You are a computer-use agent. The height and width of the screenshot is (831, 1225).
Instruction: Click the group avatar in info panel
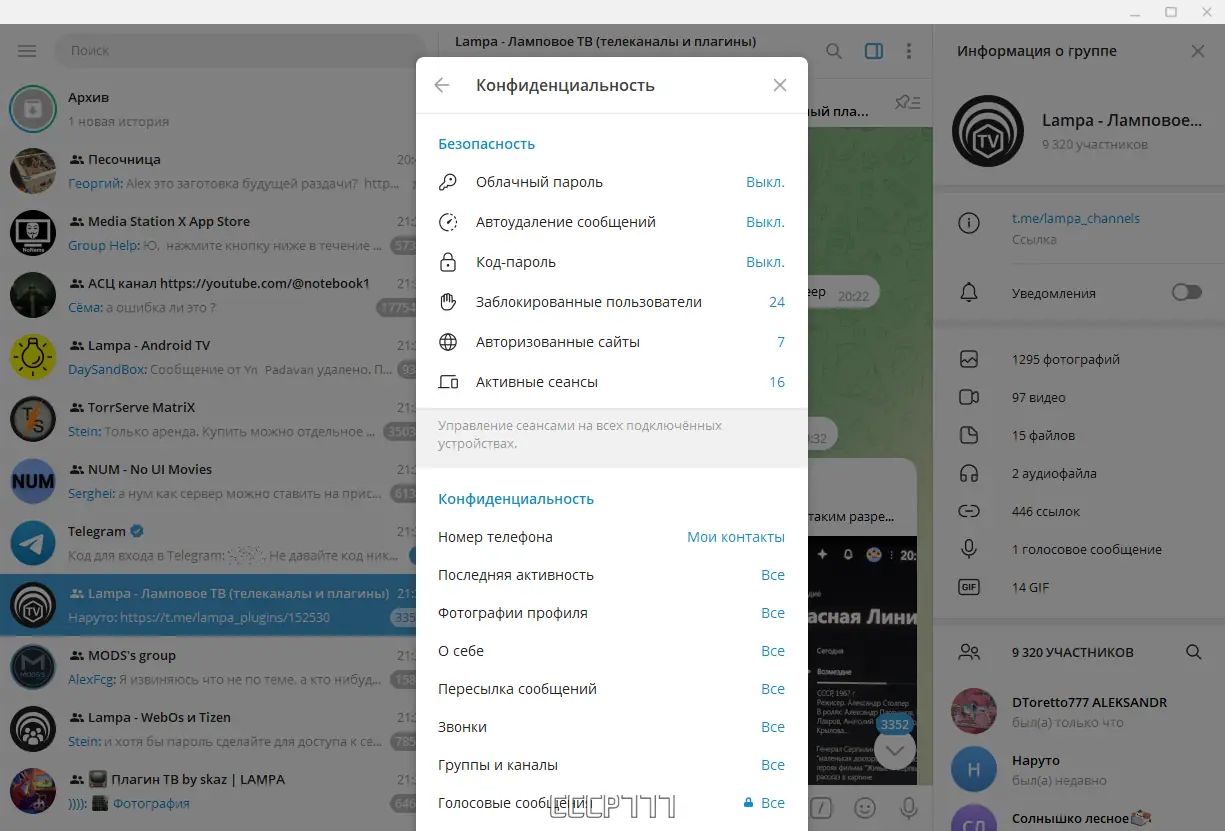click(989, 131)
